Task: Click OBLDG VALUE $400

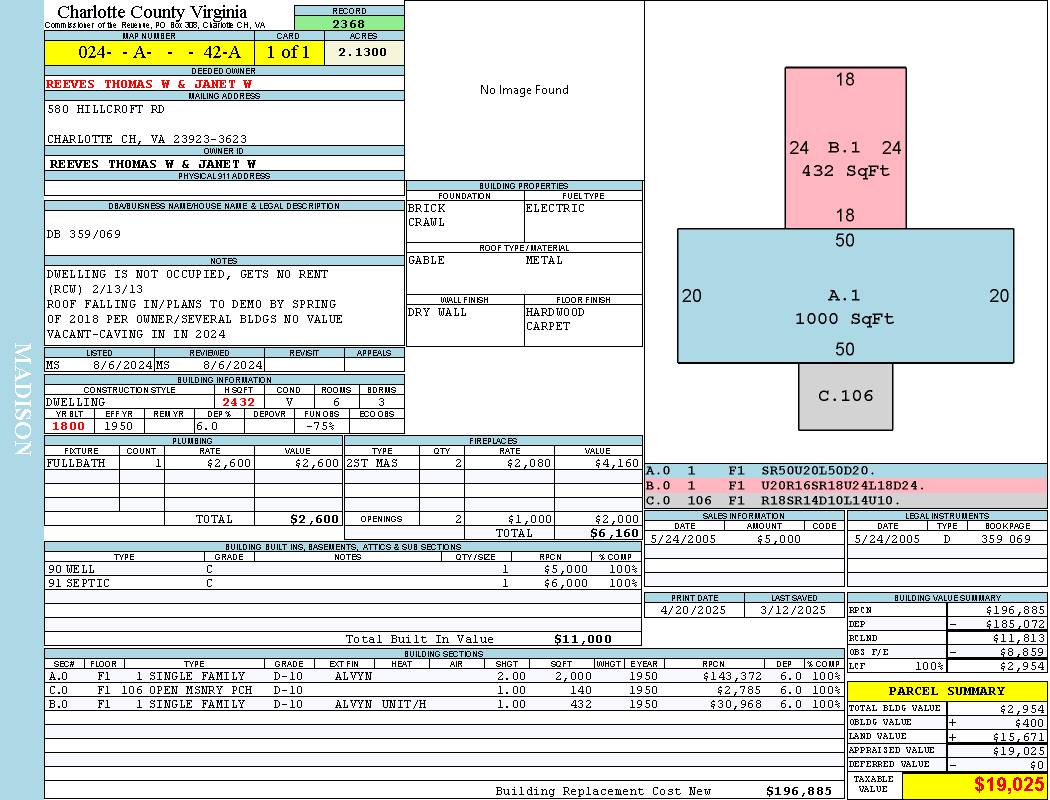Action: [x=1029, y=722]
